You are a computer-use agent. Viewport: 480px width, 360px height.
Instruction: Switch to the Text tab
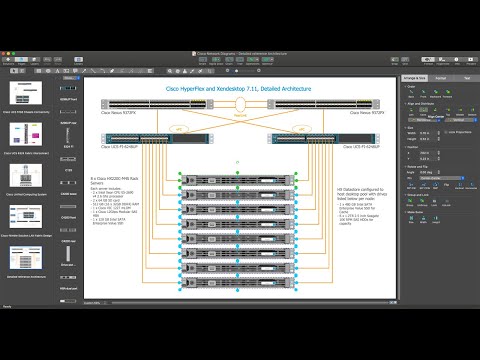(x=467, y=78)
